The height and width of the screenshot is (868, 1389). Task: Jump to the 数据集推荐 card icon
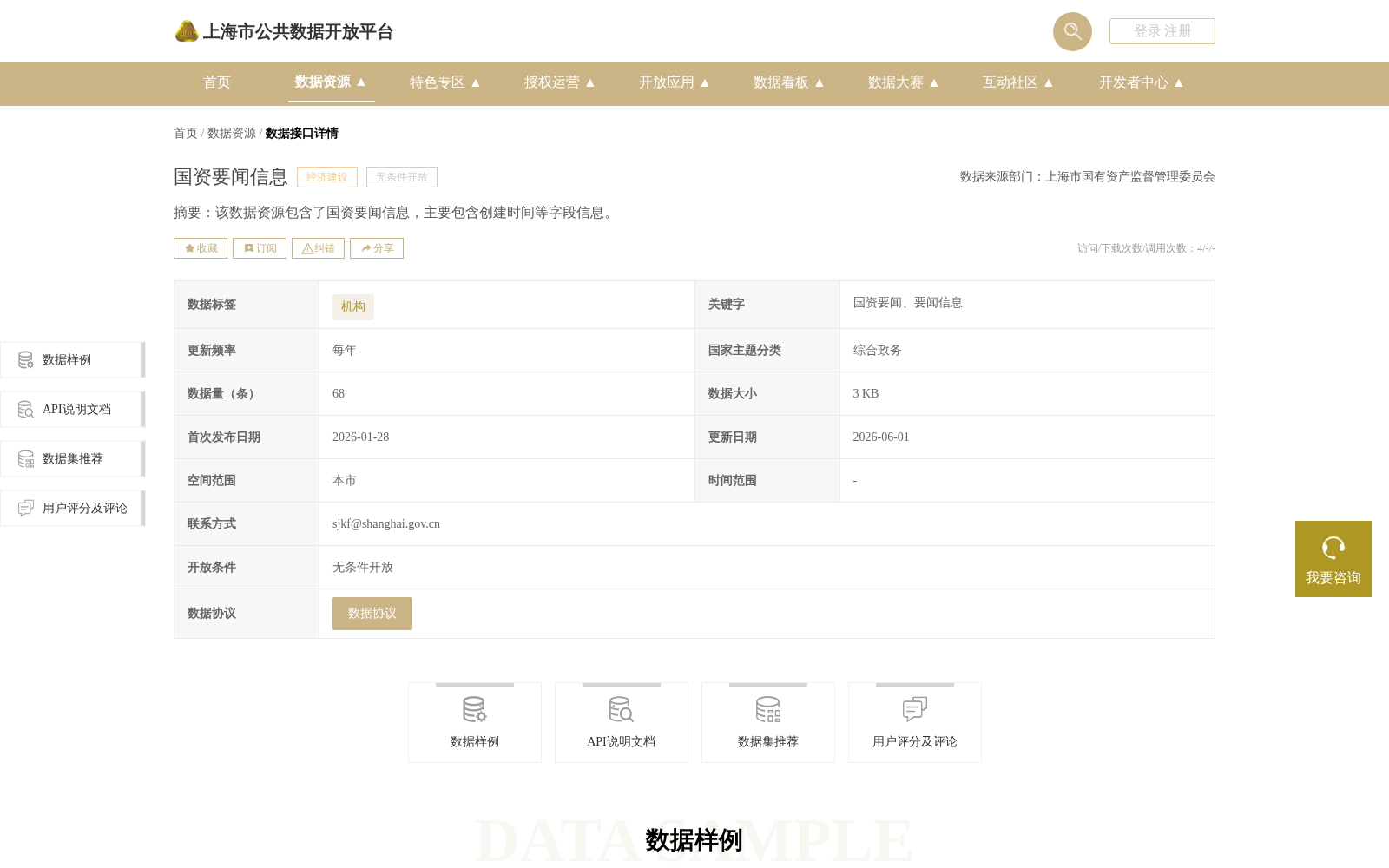click(x=768, y=709)
